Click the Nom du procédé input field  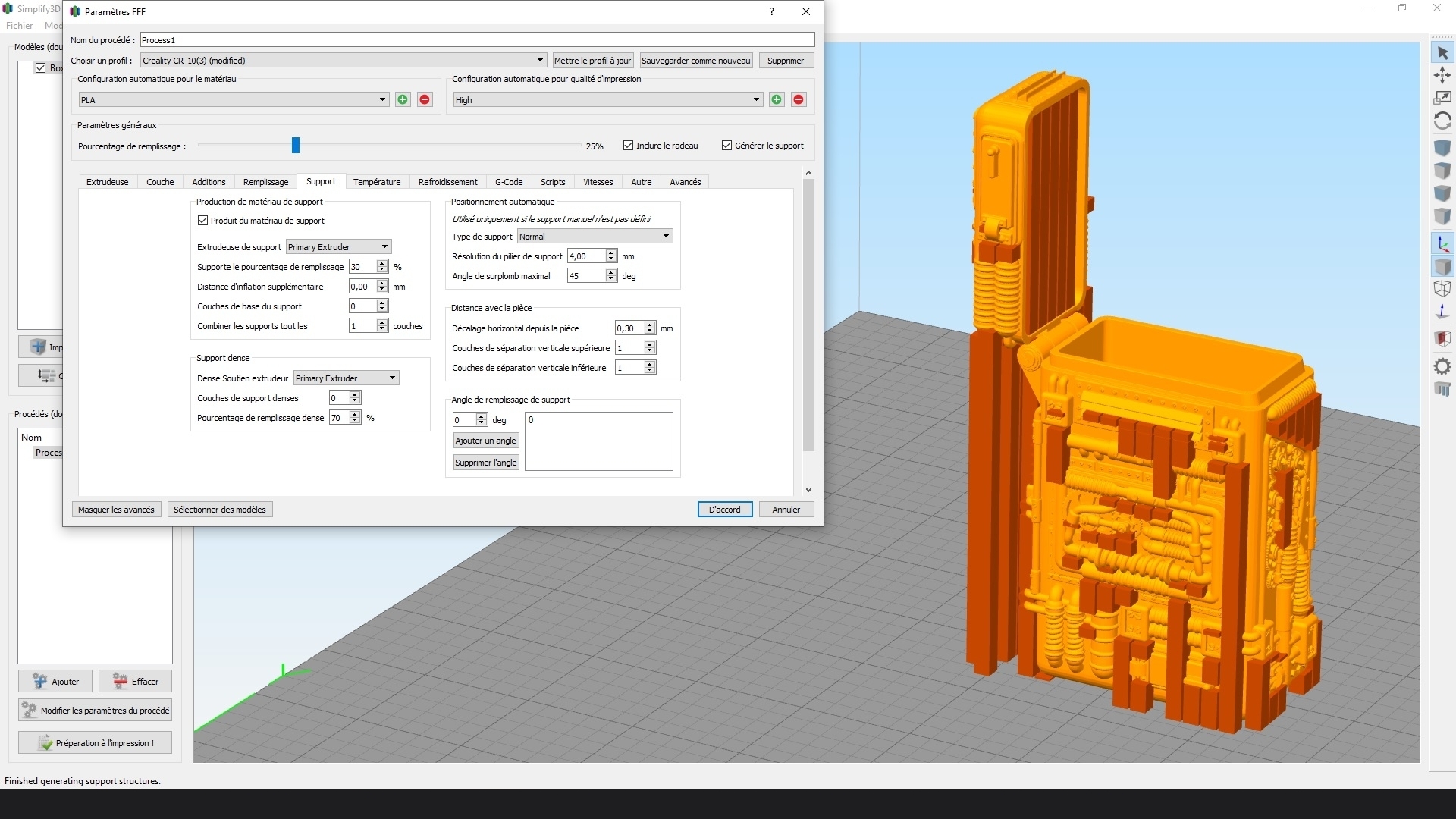tap(477, 40)
